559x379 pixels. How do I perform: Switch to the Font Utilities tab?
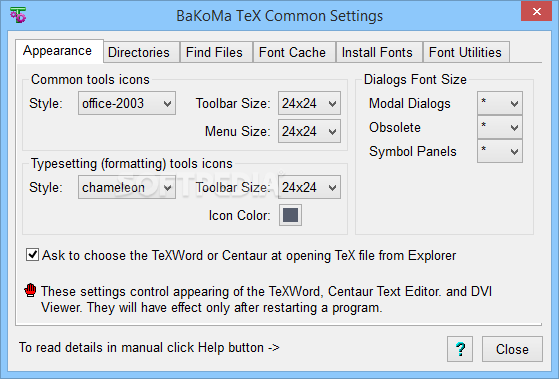(x=466, y=52)
